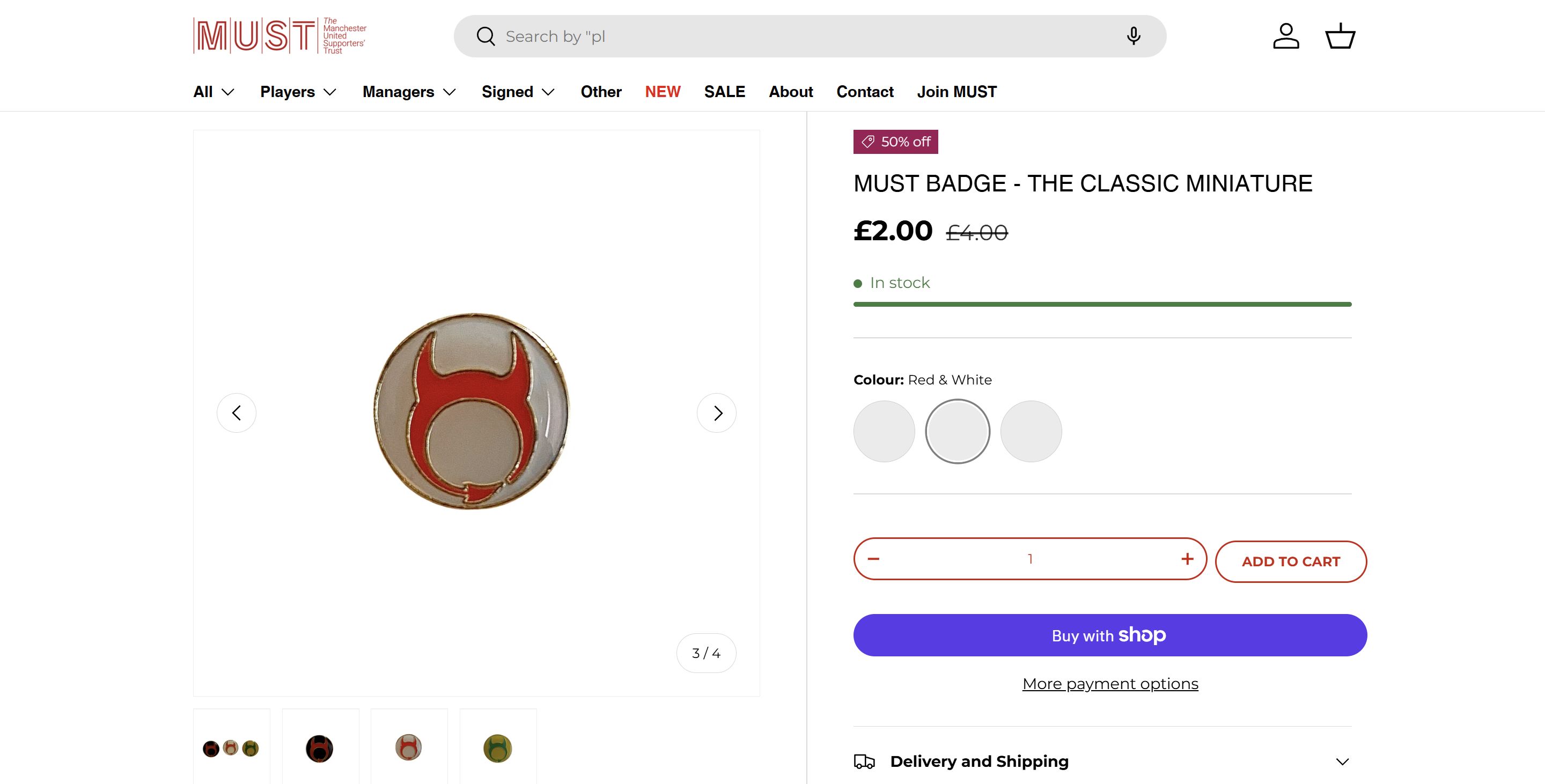Go to previous product image arrow
This screenshot has height=784, width=1545.
(236, 413)
